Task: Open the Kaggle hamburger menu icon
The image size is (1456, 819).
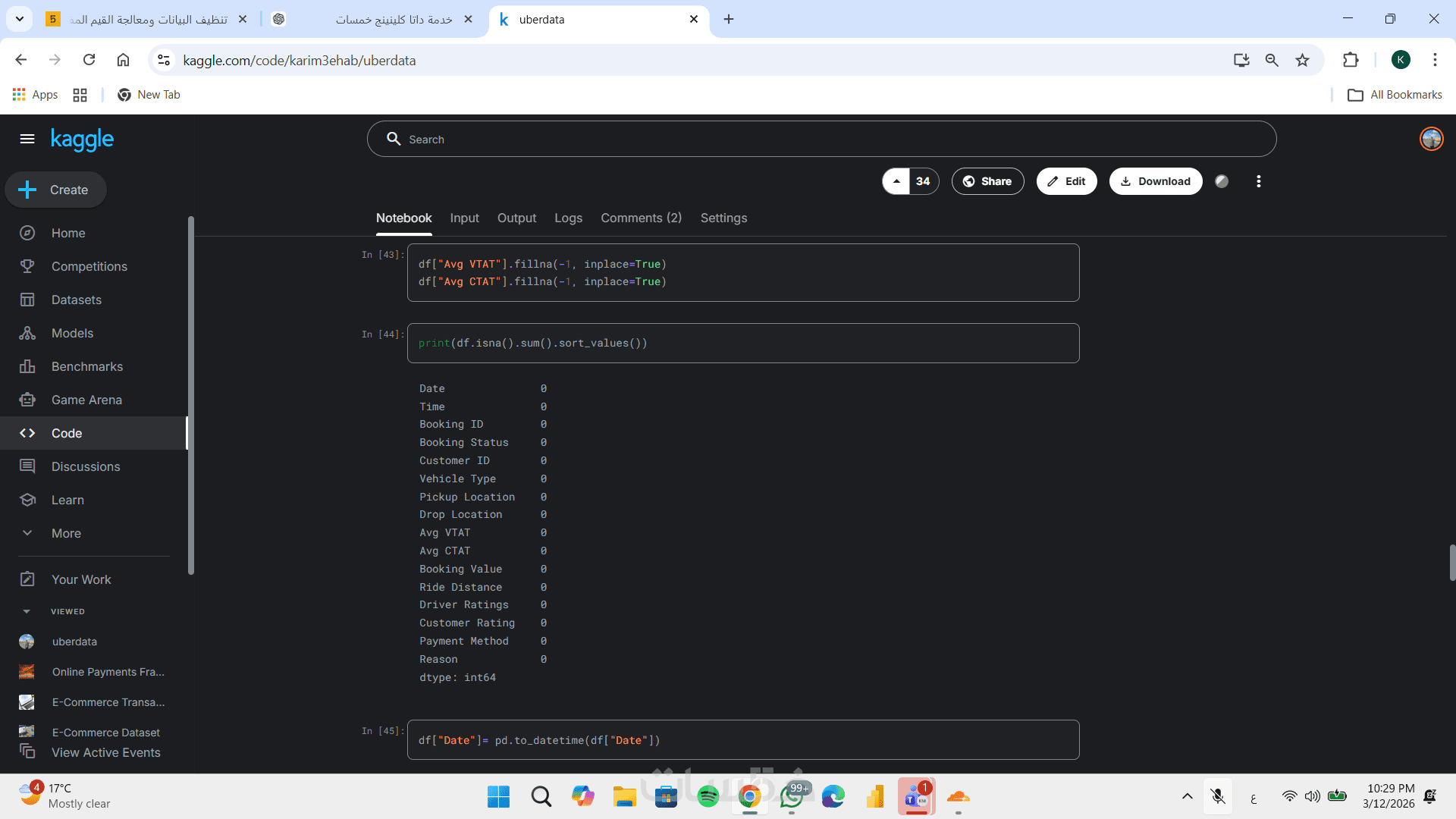Action: (27, 139)
